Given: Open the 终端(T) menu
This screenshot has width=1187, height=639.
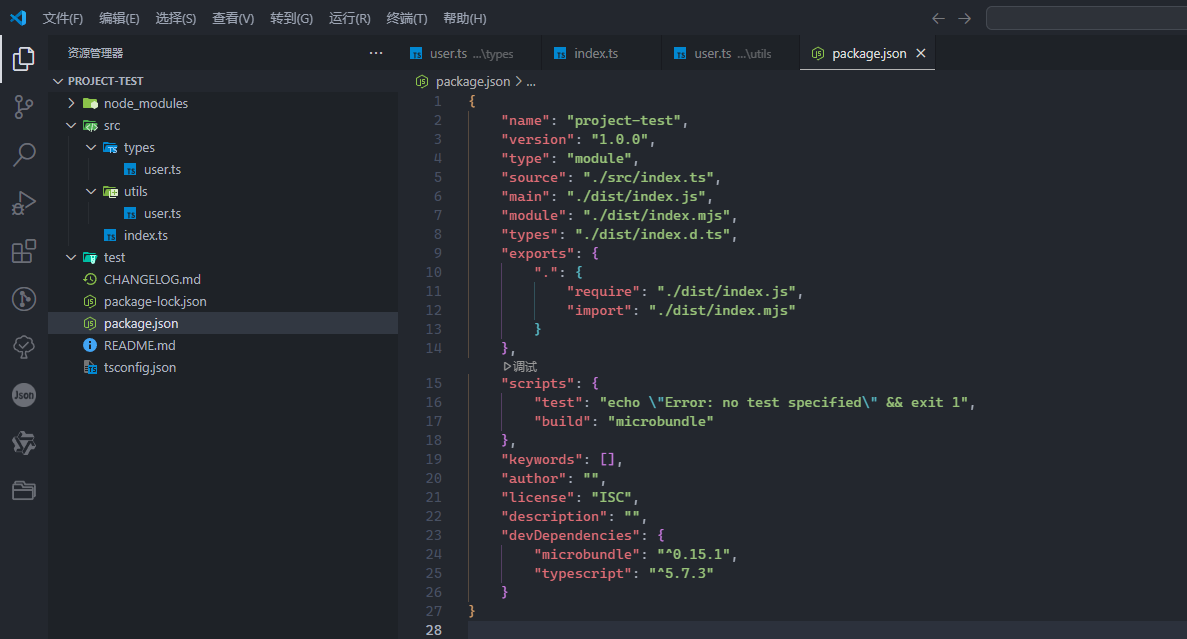Looking at the screenshot, I should [x=406, y=18].
